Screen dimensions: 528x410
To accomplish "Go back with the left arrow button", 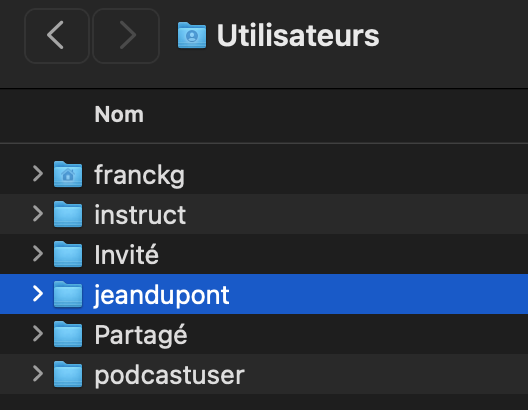I will click(x=57, y=36).
